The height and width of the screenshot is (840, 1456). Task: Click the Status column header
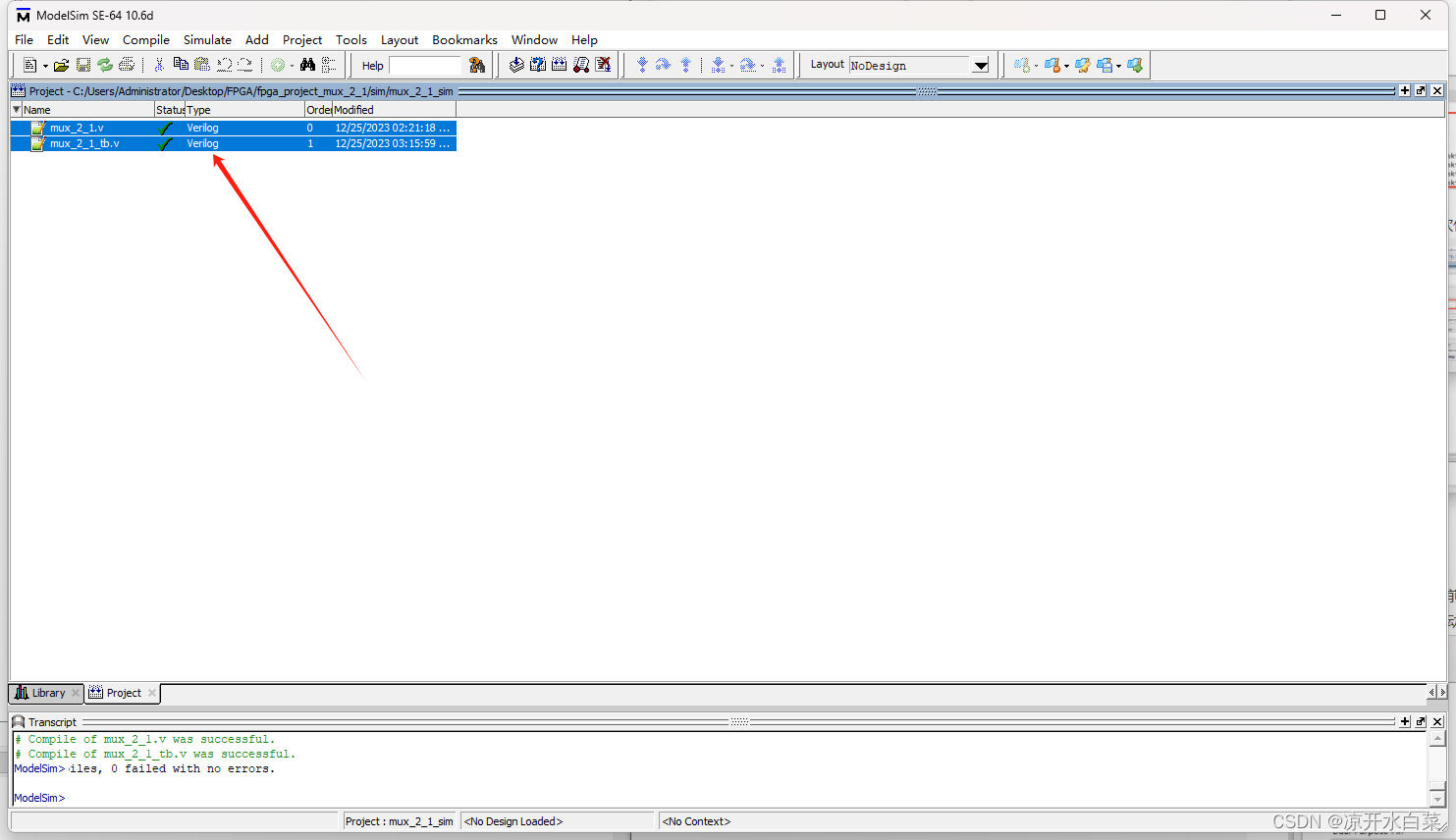click(170, 110)
